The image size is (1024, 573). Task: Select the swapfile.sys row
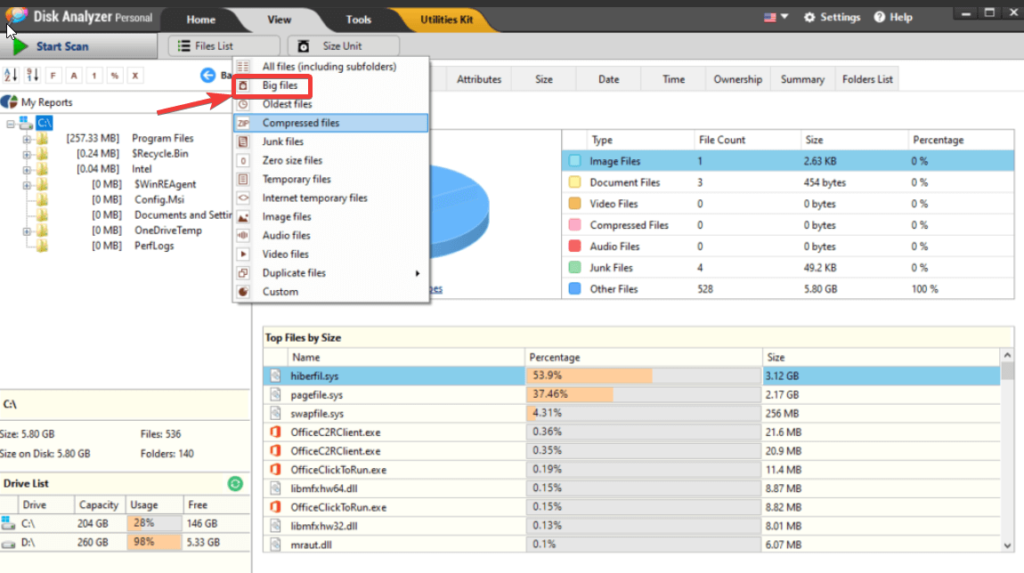[632, 414]
